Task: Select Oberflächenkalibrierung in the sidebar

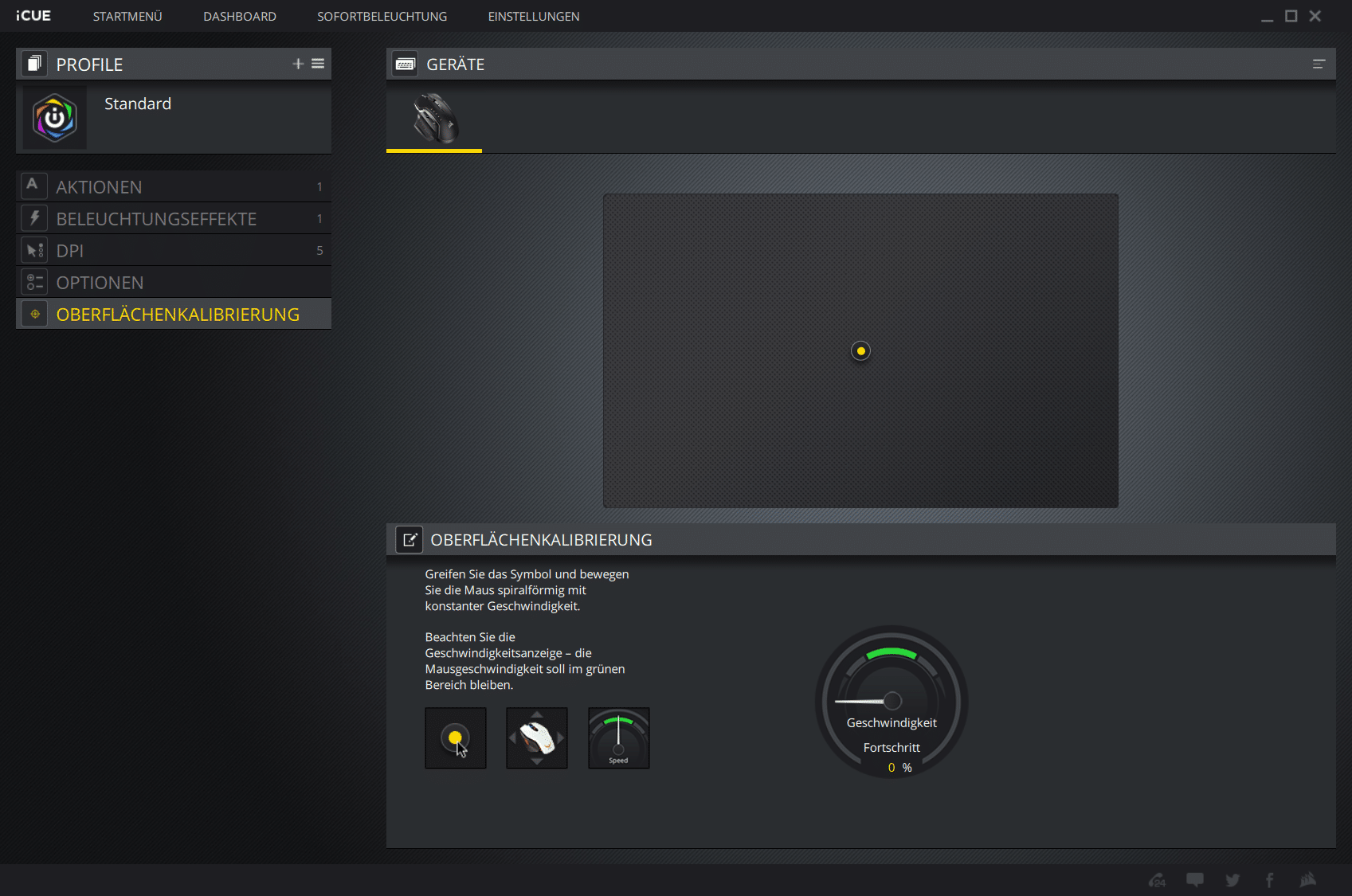Action: point(178,315)
